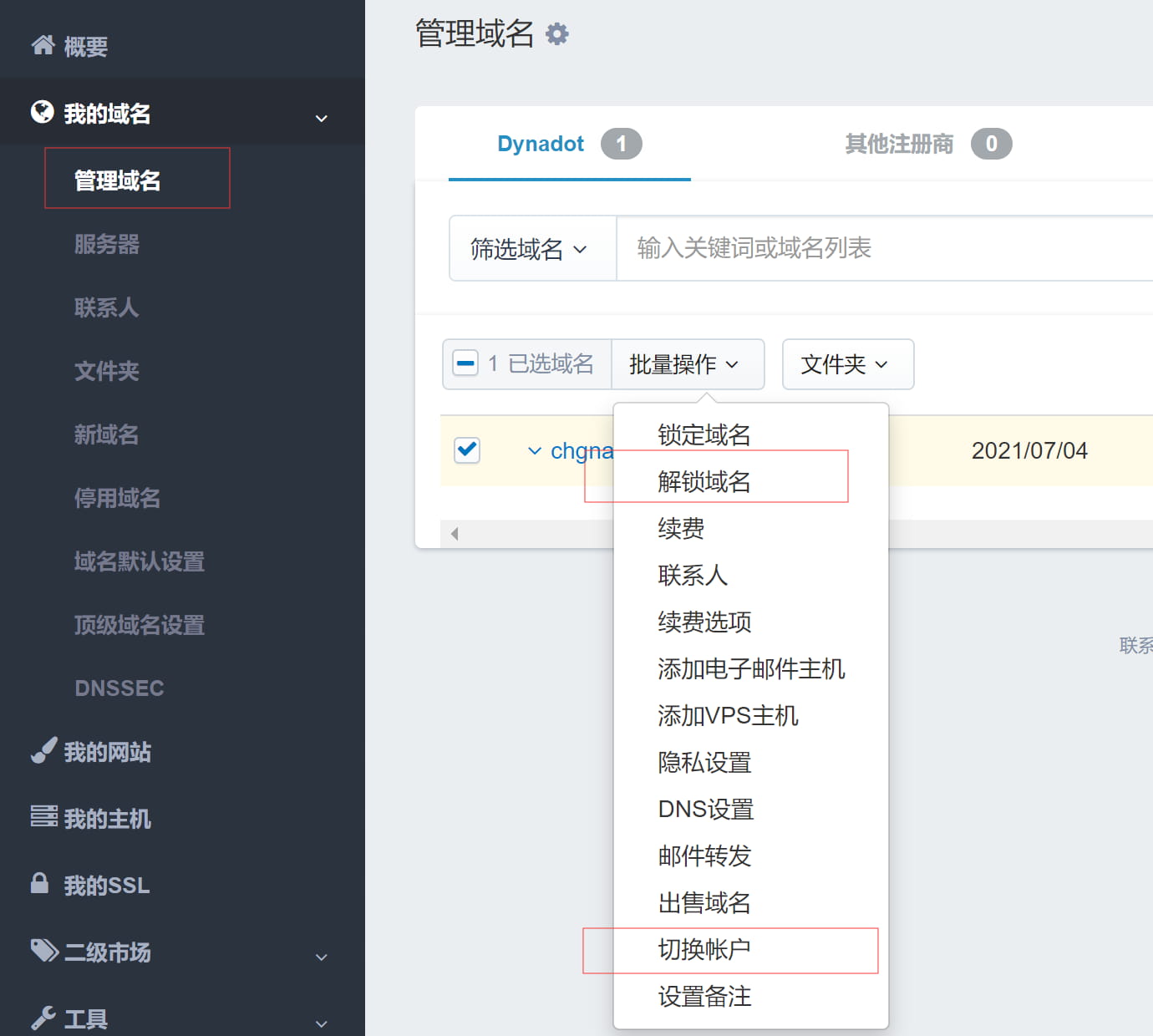Select 切换帐户 from the menu

tap(703, 949)
